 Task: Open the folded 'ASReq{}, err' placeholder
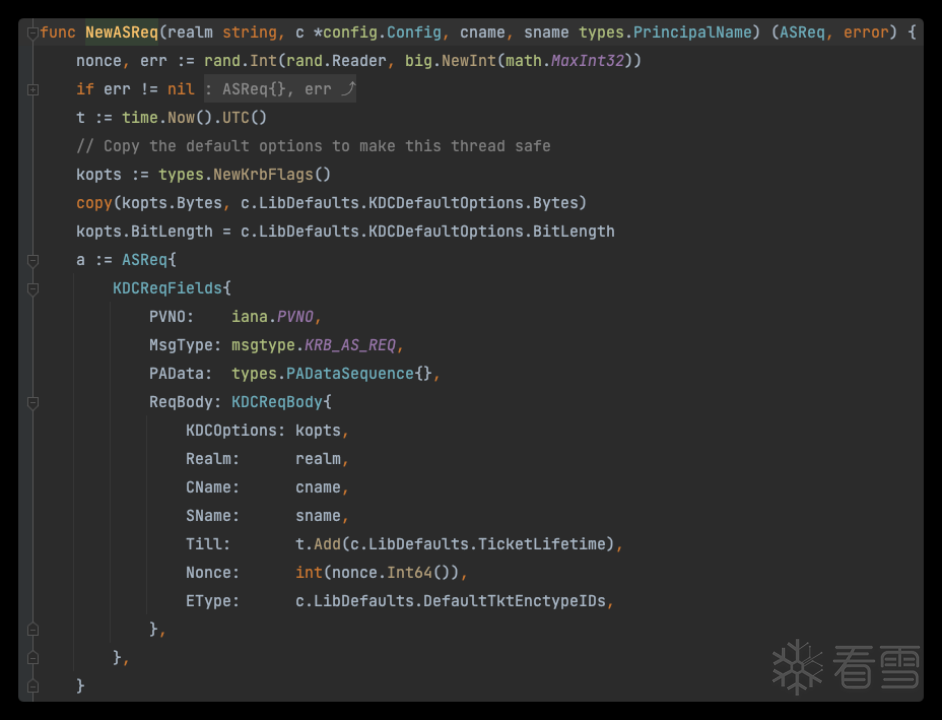click(280, 89)
